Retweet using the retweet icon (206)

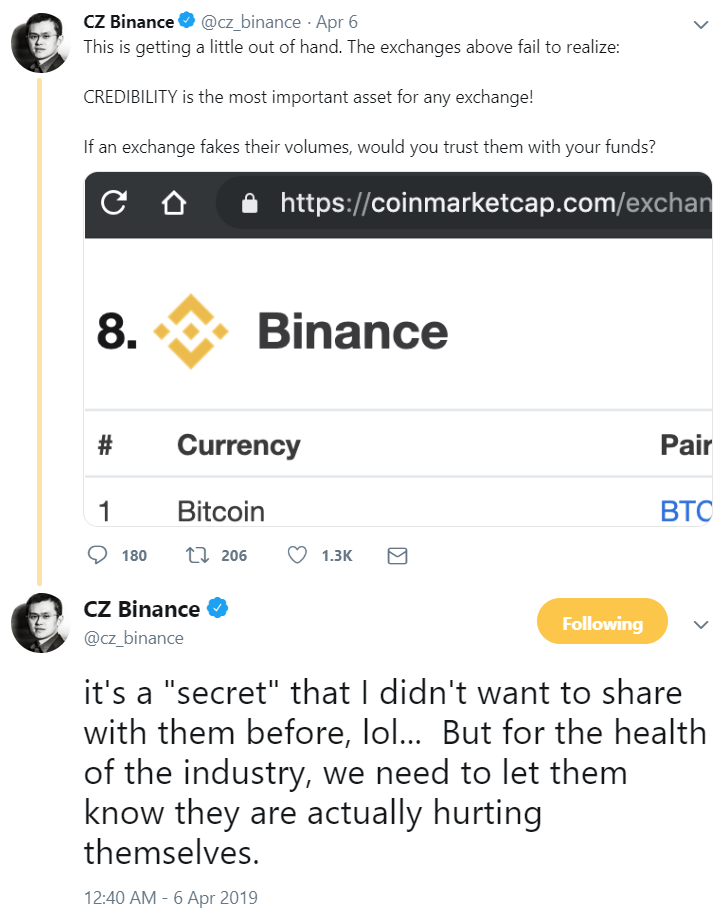(x=197, y=554)
